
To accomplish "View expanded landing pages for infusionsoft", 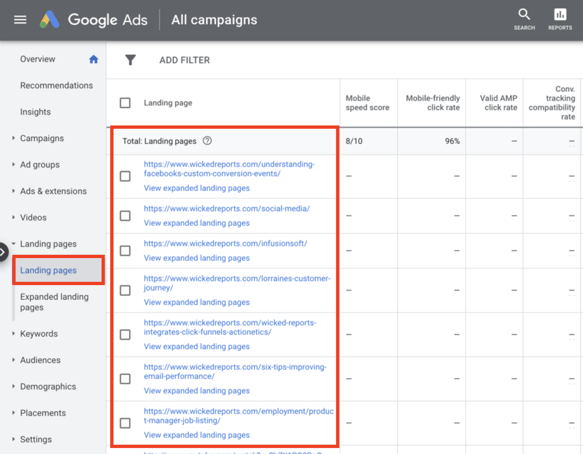I will pos(196,258).
